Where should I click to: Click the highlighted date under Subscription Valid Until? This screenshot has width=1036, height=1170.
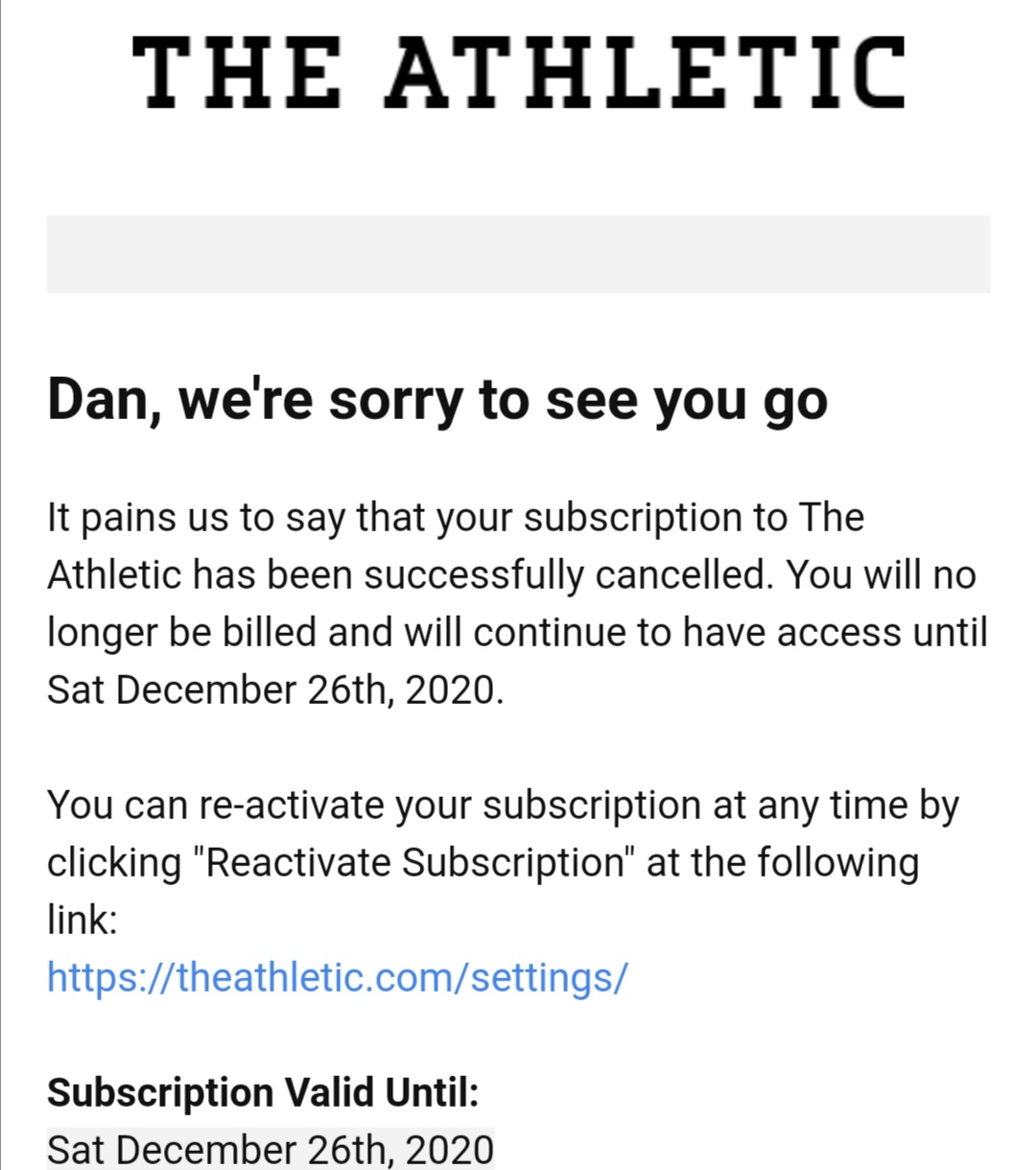tap(271, 1149)
